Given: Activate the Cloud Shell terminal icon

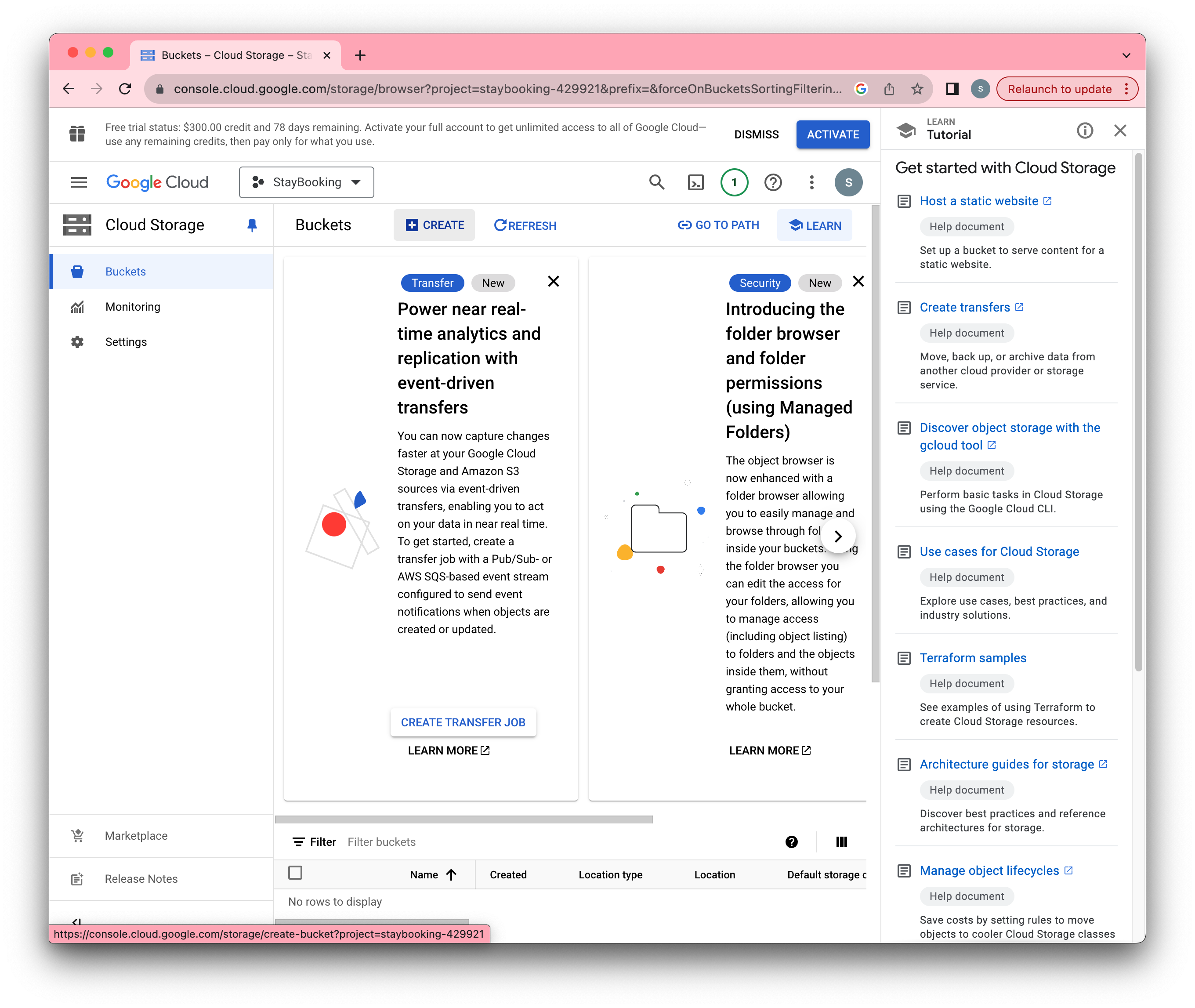Looking at the screenshot, I should click(x=695, y=182).
